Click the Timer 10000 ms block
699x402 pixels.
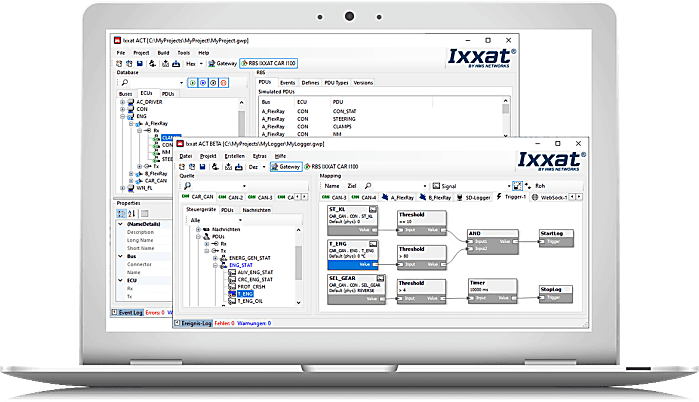tap(493, 291)
